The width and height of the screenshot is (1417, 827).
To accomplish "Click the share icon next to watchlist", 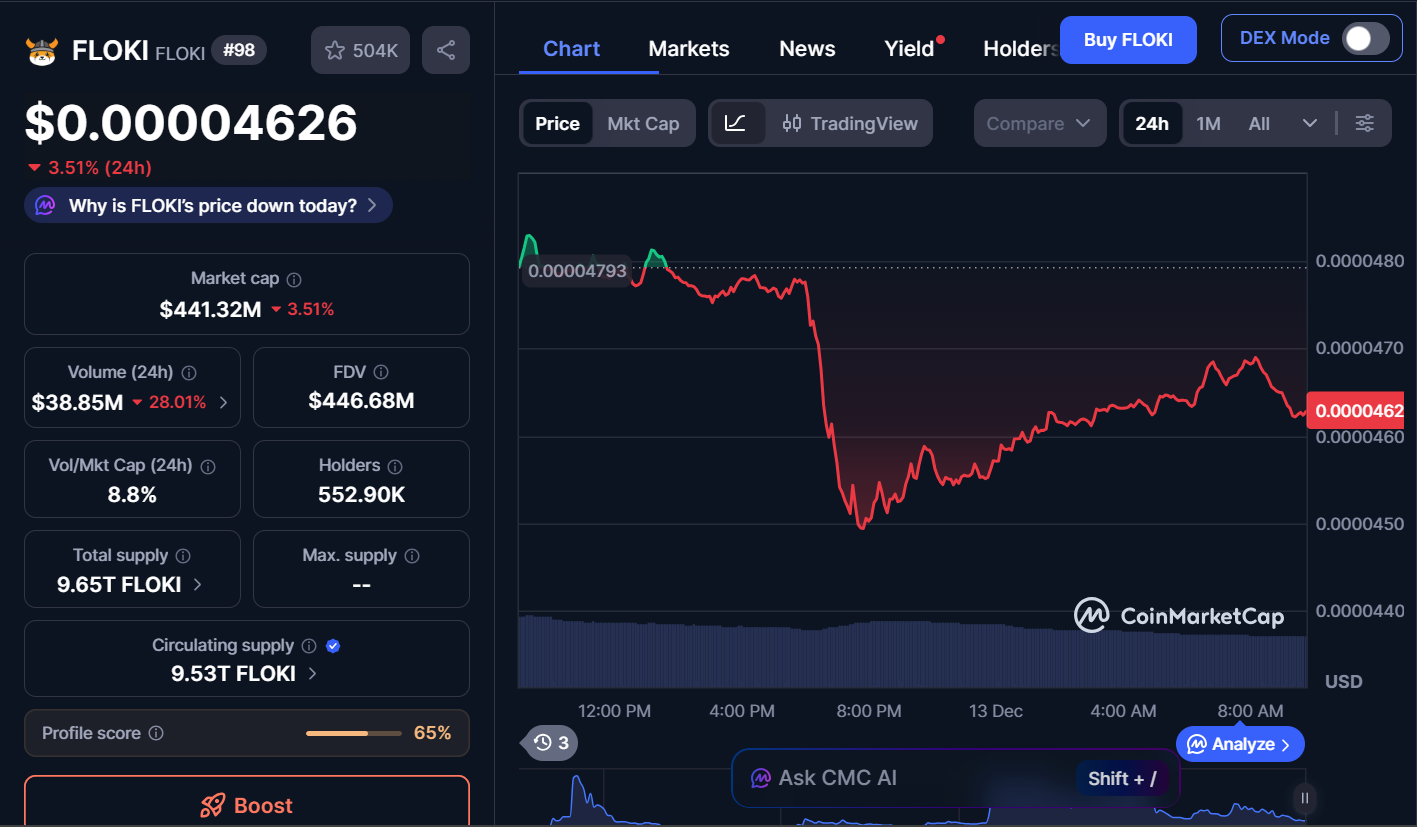I will (446, 50).
